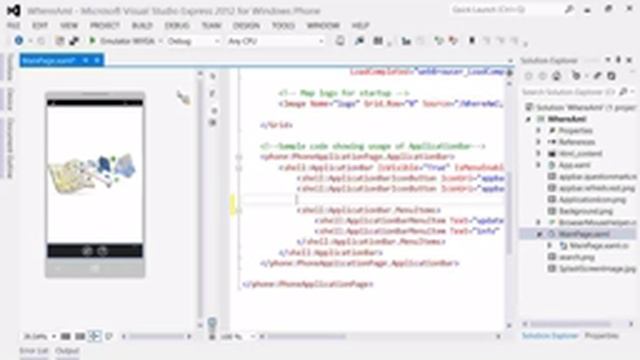Collapse the shell:ApplicationBar.MenuItems code block
This screenshot has width=640, height=360.
coord(239,211)
